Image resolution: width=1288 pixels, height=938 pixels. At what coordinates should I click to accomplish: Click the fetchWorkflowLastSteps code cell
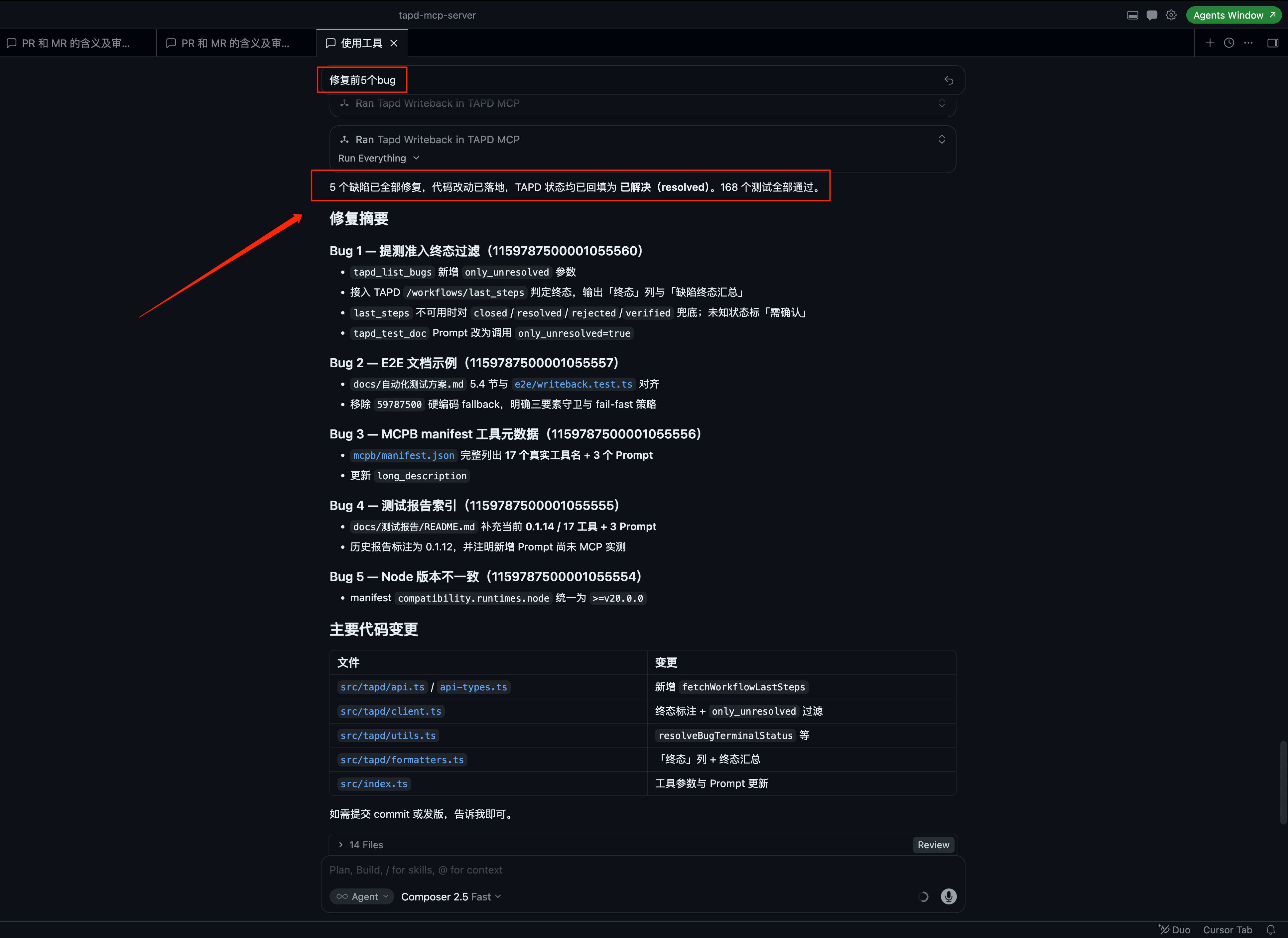[743, 687]
